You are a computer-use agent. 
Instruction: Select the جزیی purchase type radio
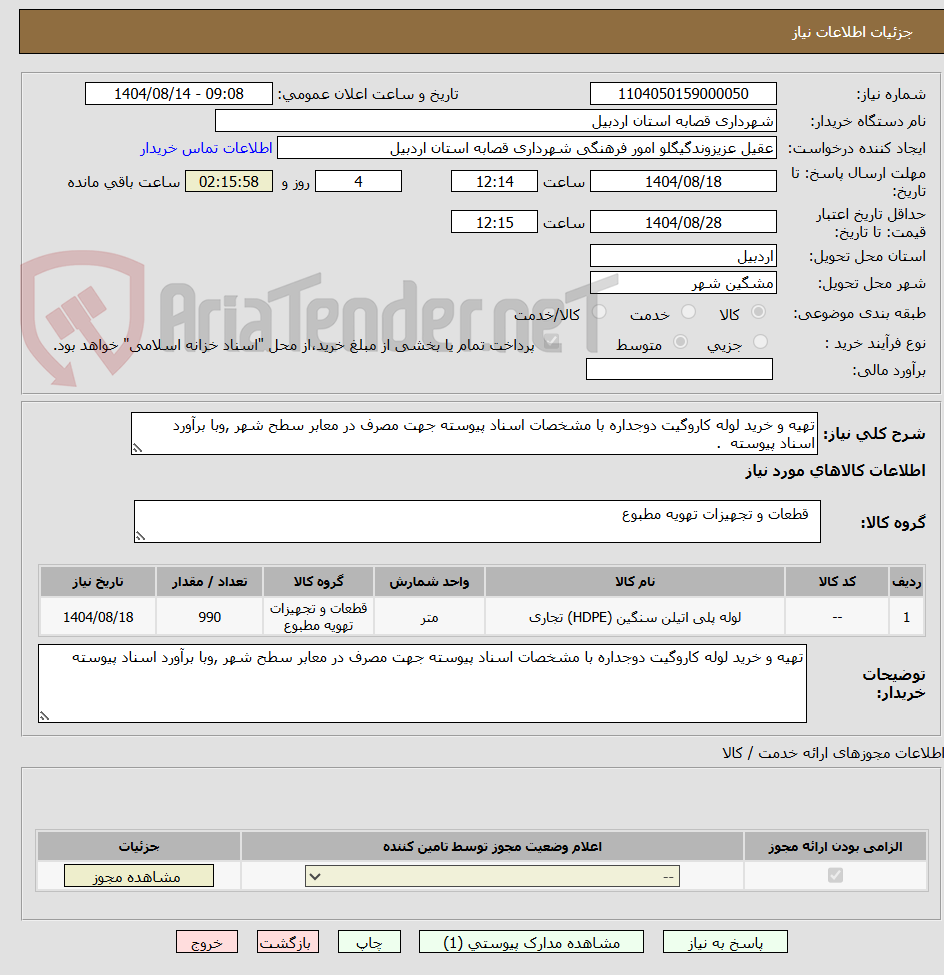(761, 342)
